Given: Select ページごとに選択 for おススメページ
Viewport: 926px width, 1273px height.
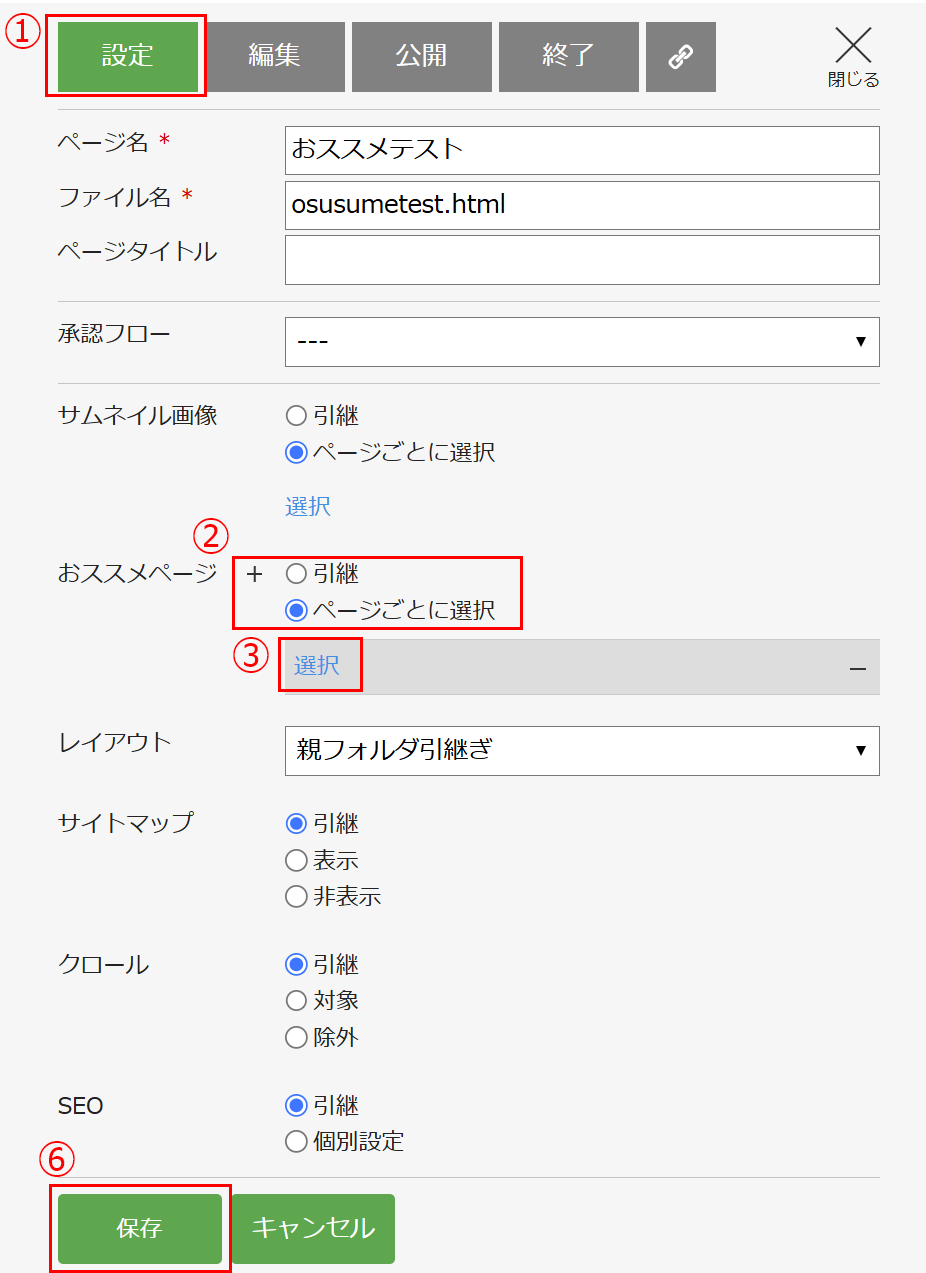Looking at the screenshot, I should (296, 610).
